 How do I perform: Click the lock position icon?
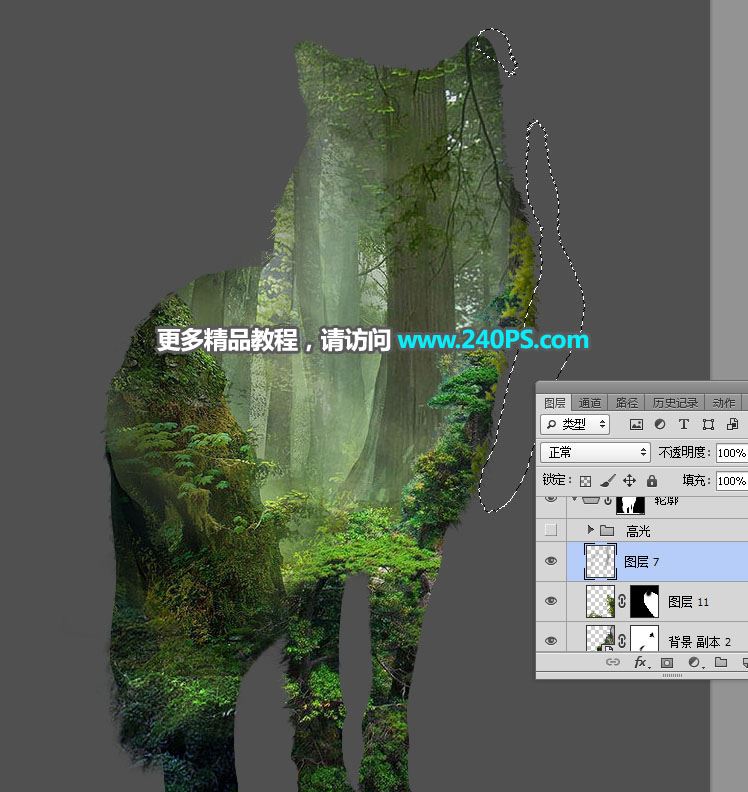click(630, 481)
